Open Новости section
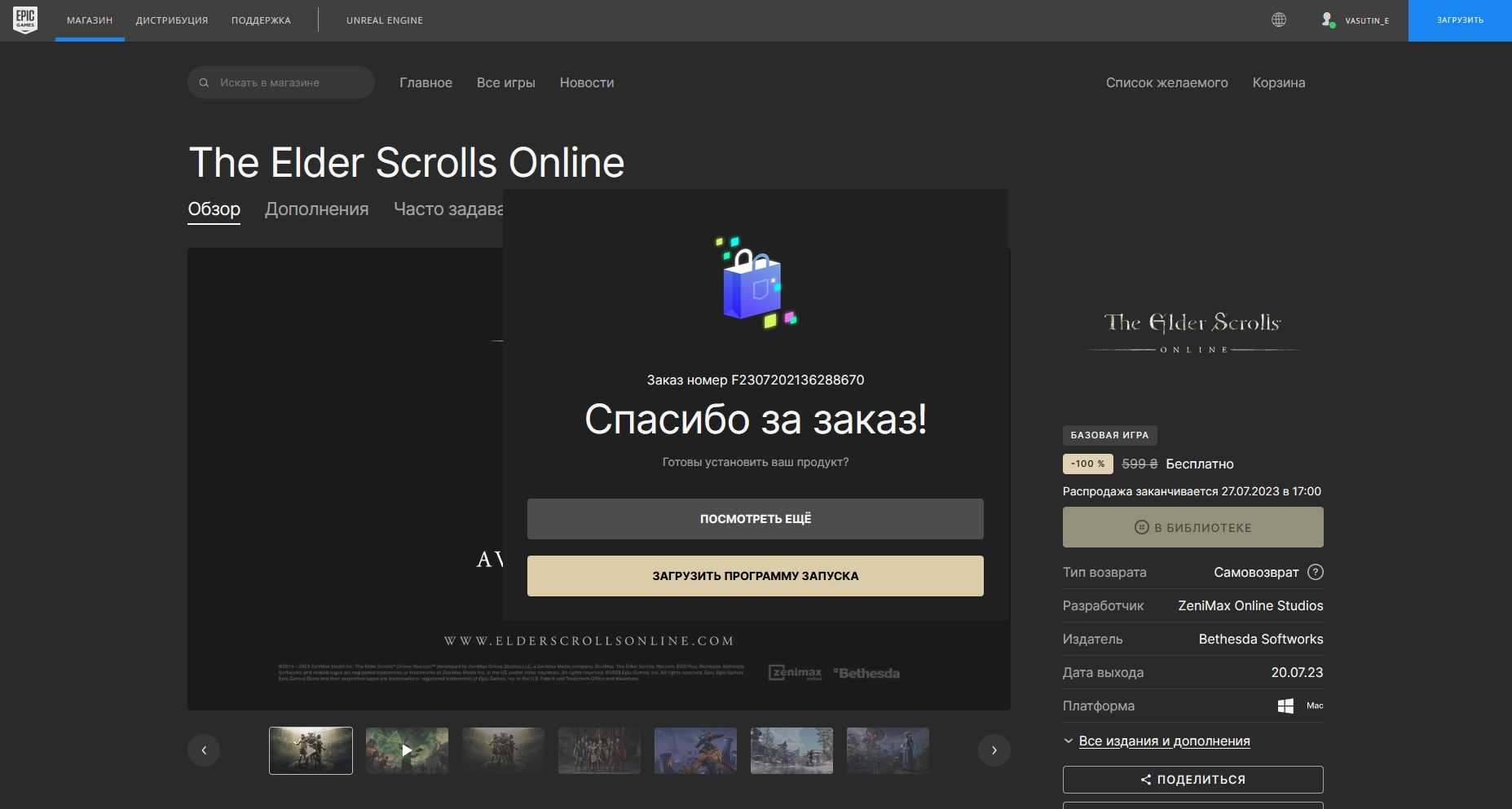Viewport: 1512px width, 809px height. click(x=587, y=82)
